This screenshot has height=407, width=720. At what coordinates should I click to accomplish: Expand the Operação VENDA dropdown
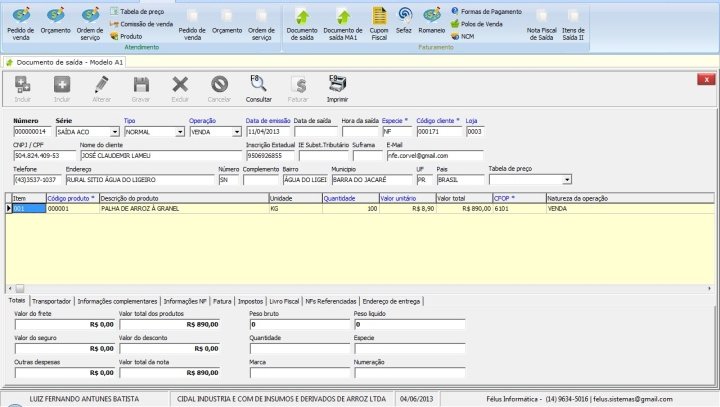tap(236, 132)
